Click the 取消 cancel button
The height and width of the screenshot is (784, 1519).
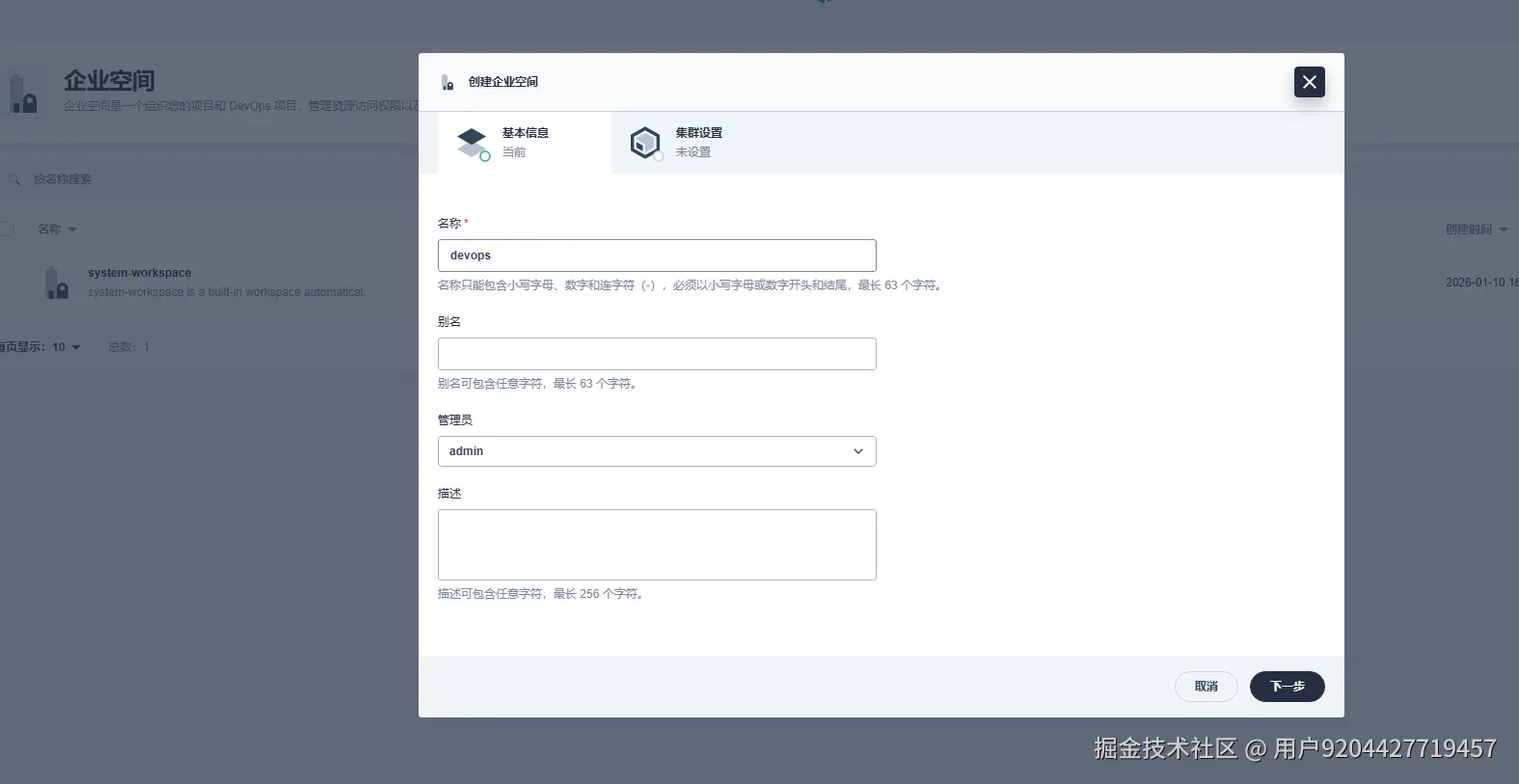click(x=1206, y=687)
